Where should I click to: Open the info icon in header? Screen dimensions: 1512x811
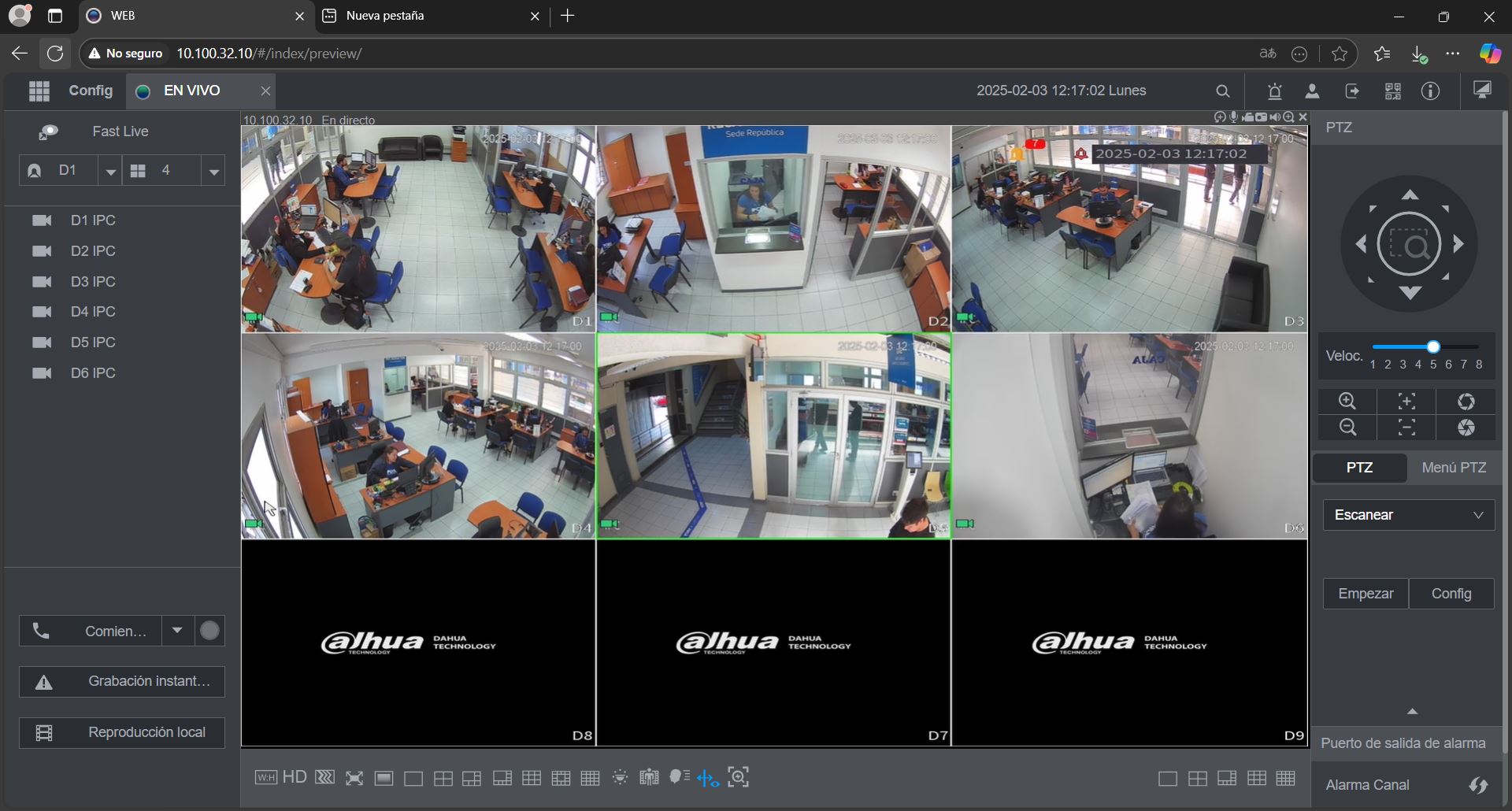coord(1430,91)
